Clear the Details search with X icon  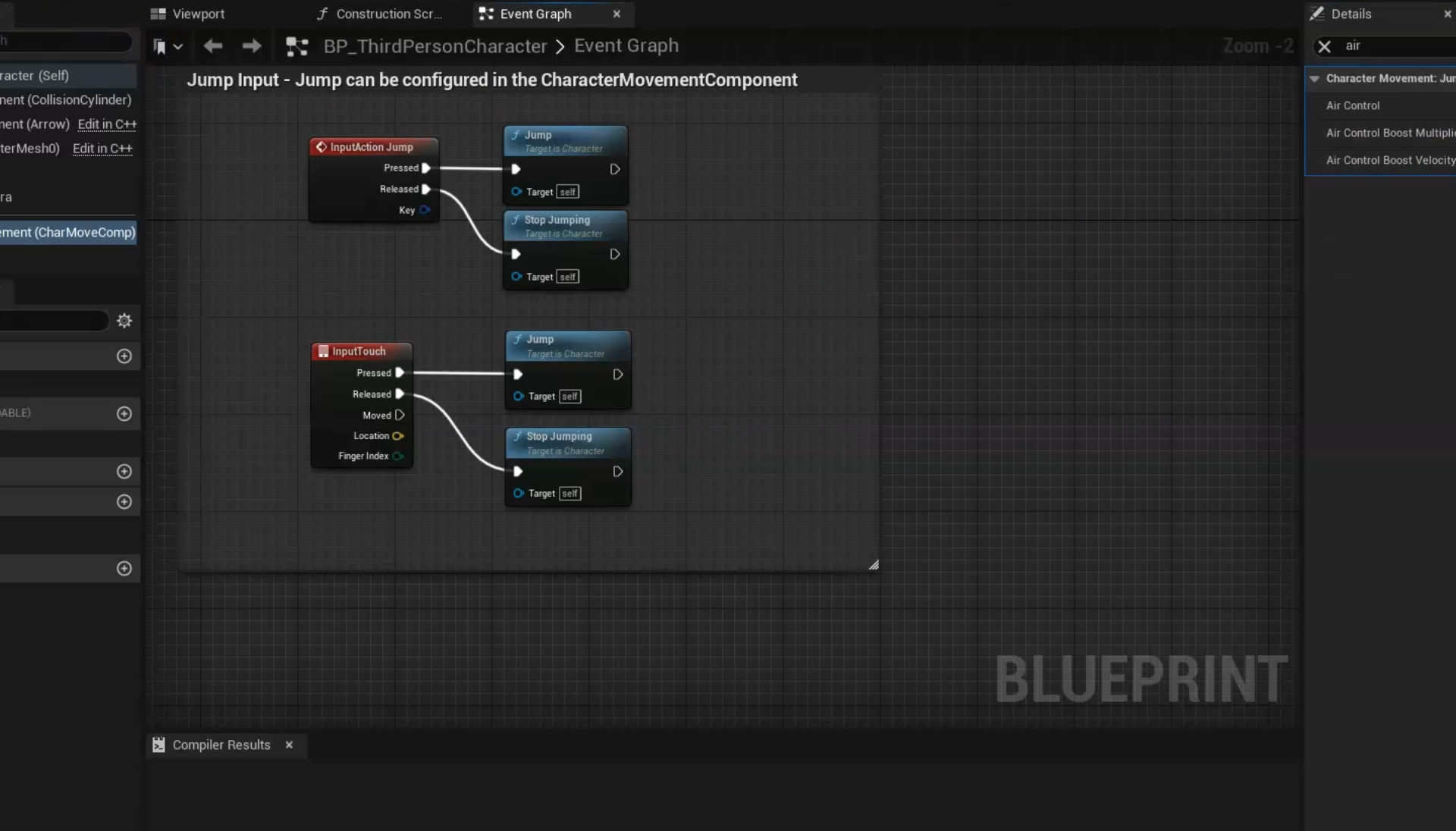[1324, 46]
